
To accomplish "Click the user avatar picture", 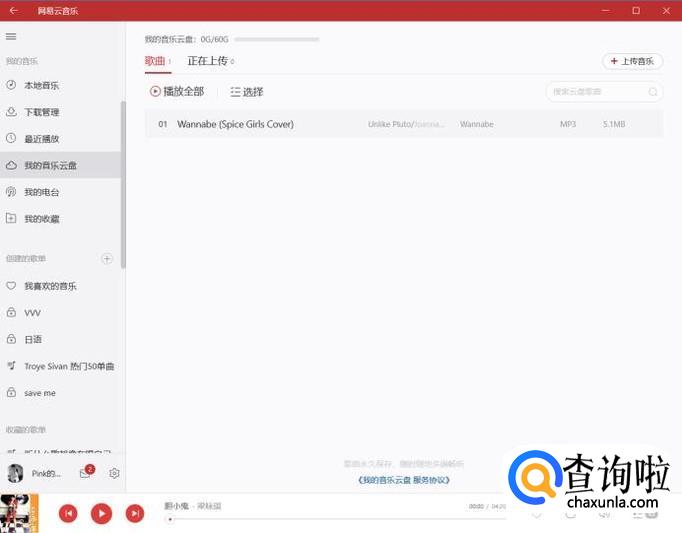I will coord(16,473).
